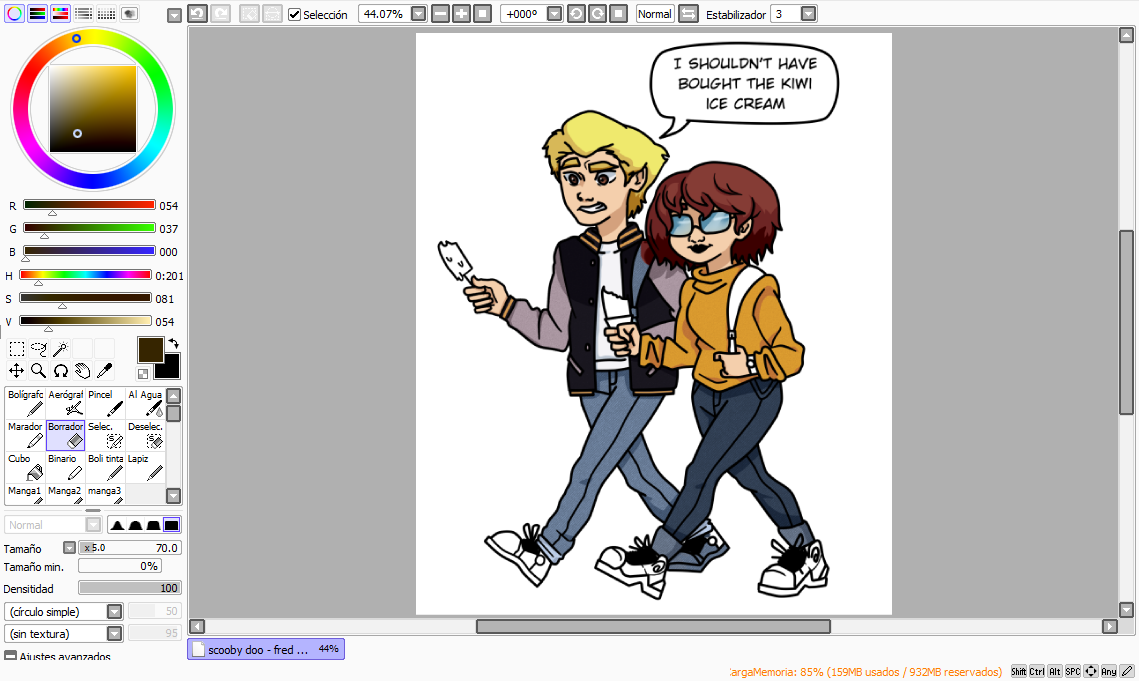Toggle the RGB sliders panel icon
Image resolution: width=1139 pixels, height=681 pixels.
37,14
